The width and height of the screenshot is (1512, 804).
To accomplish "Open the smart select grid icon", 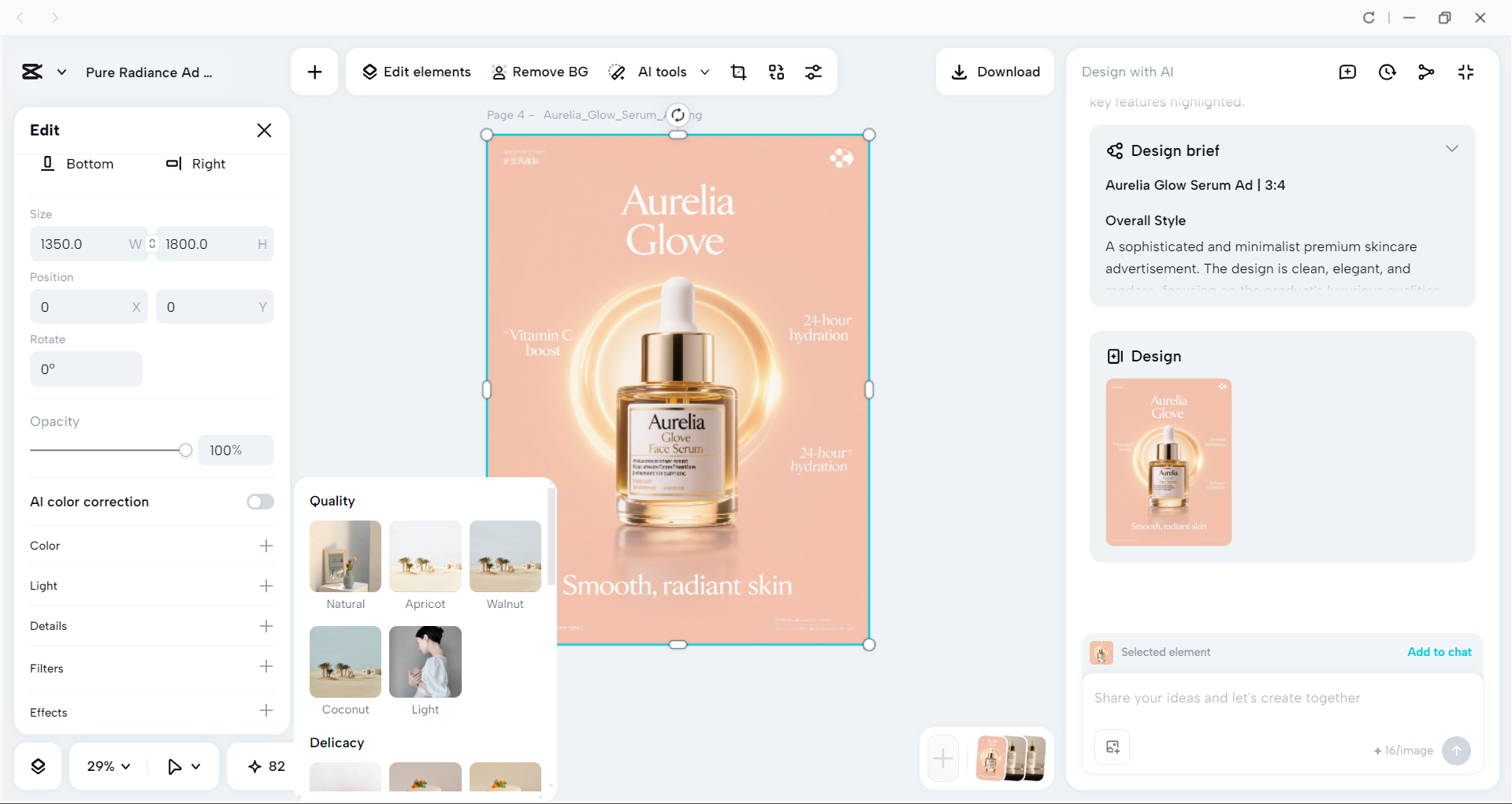I will (776, 72).
